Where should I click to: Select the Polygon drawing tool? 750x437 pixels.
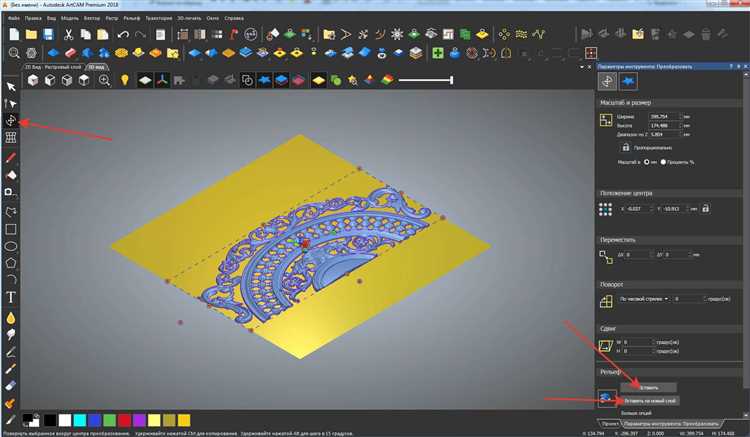coord(11,263)
